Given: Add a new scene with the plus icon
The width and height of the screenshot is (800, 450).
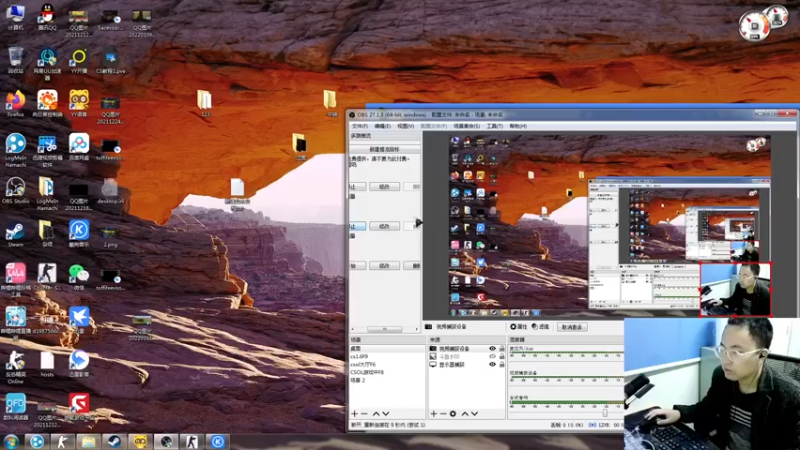Looking at the screenshot, I should (x=355, y=414).
